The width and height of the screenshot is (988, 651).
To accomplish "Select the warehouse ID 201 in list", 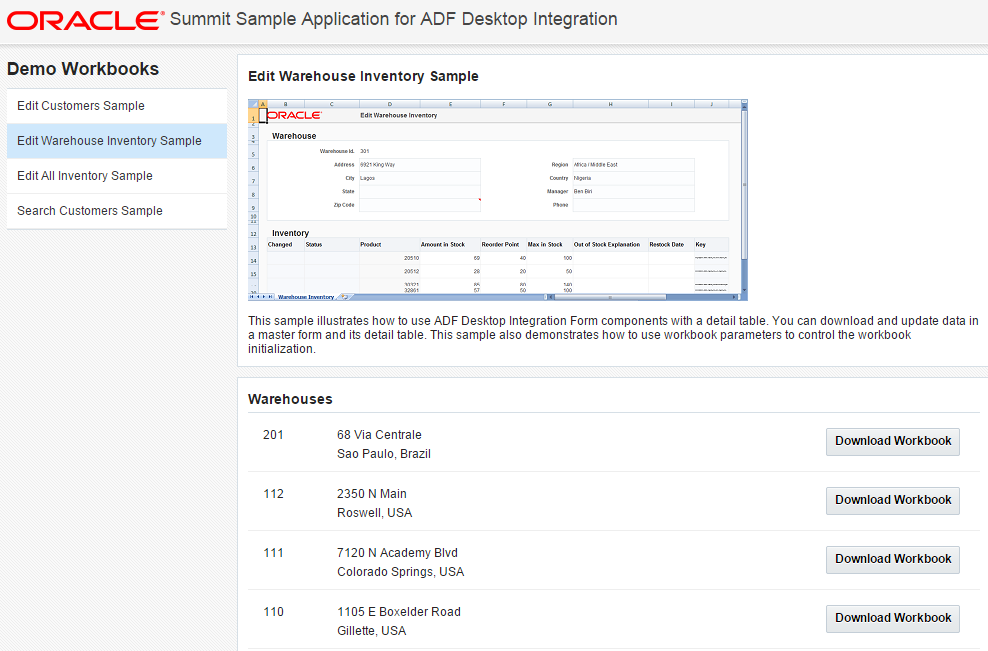I will tap(273, 435).
